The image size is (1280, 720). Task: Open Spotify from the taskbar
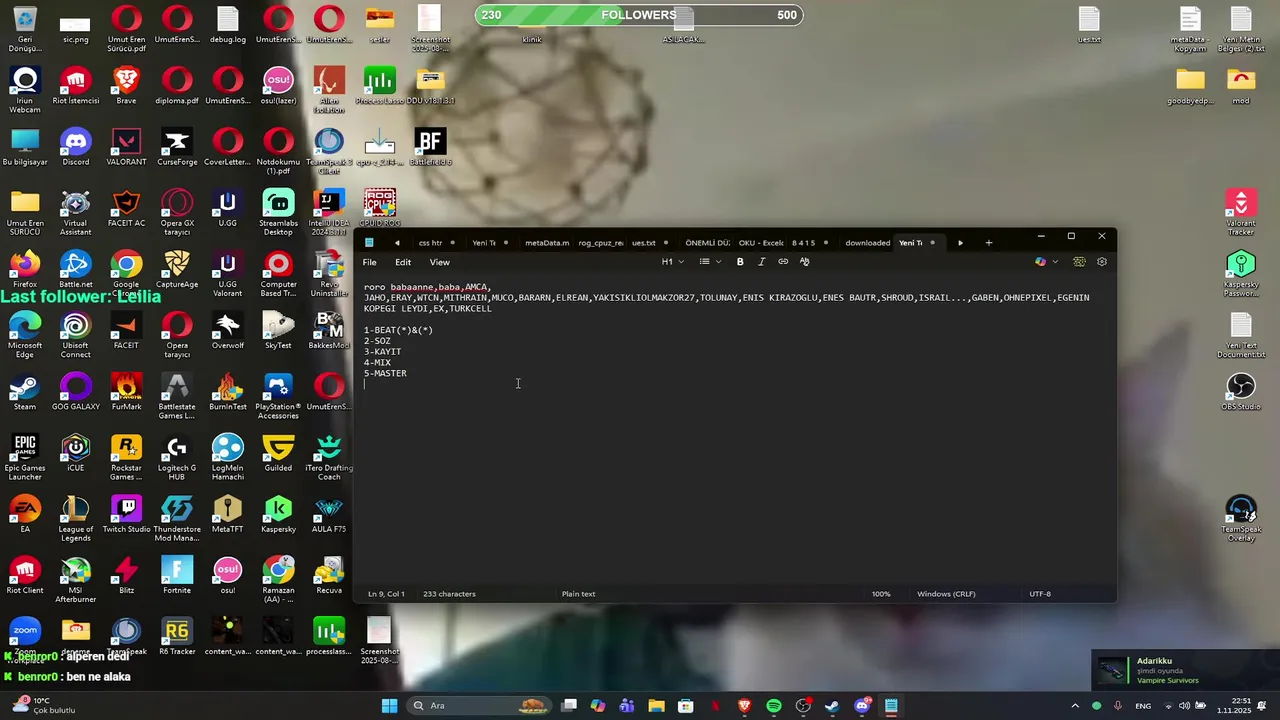point(774,706)
